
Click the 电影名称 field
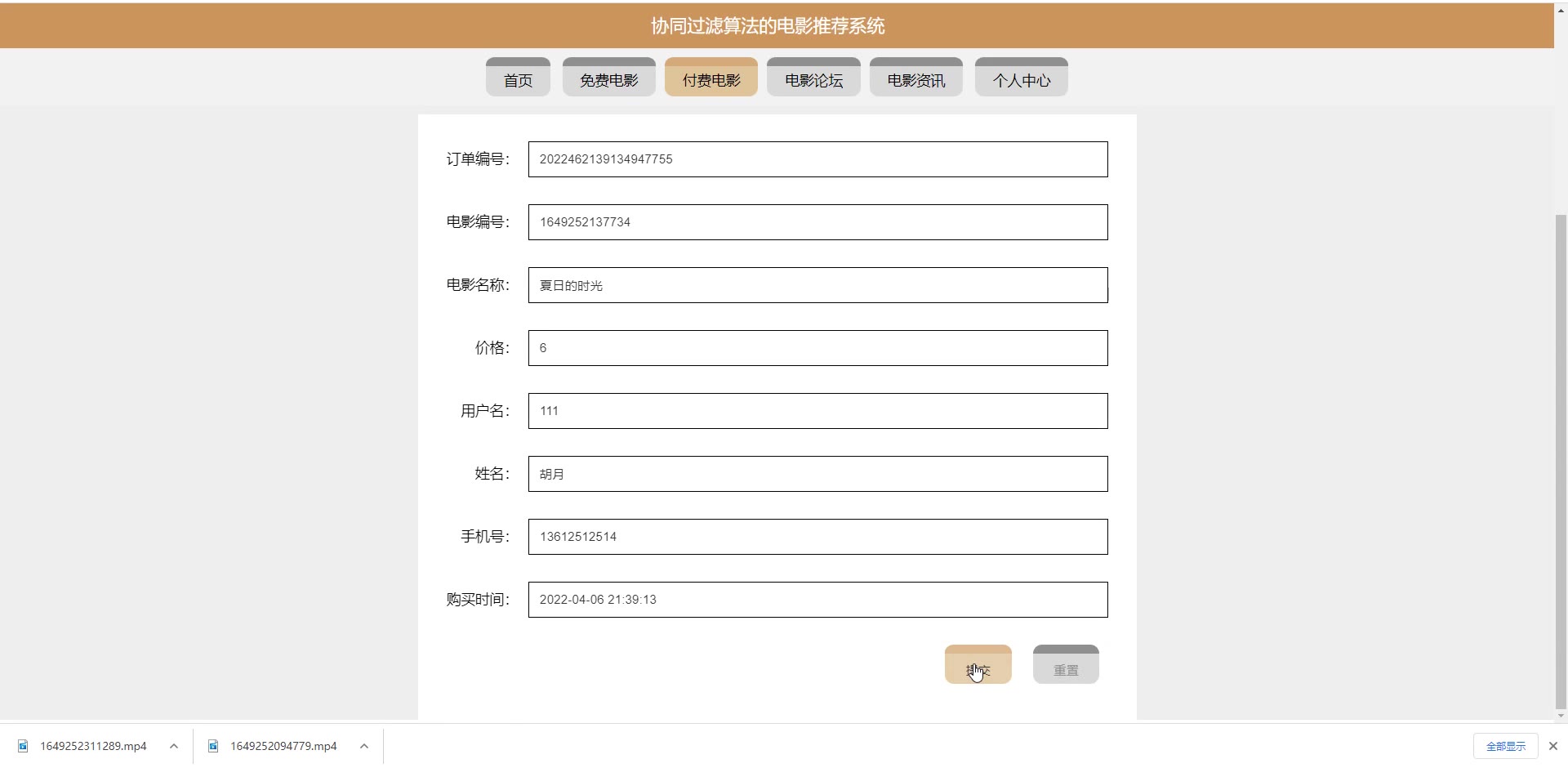pos(817,285)
